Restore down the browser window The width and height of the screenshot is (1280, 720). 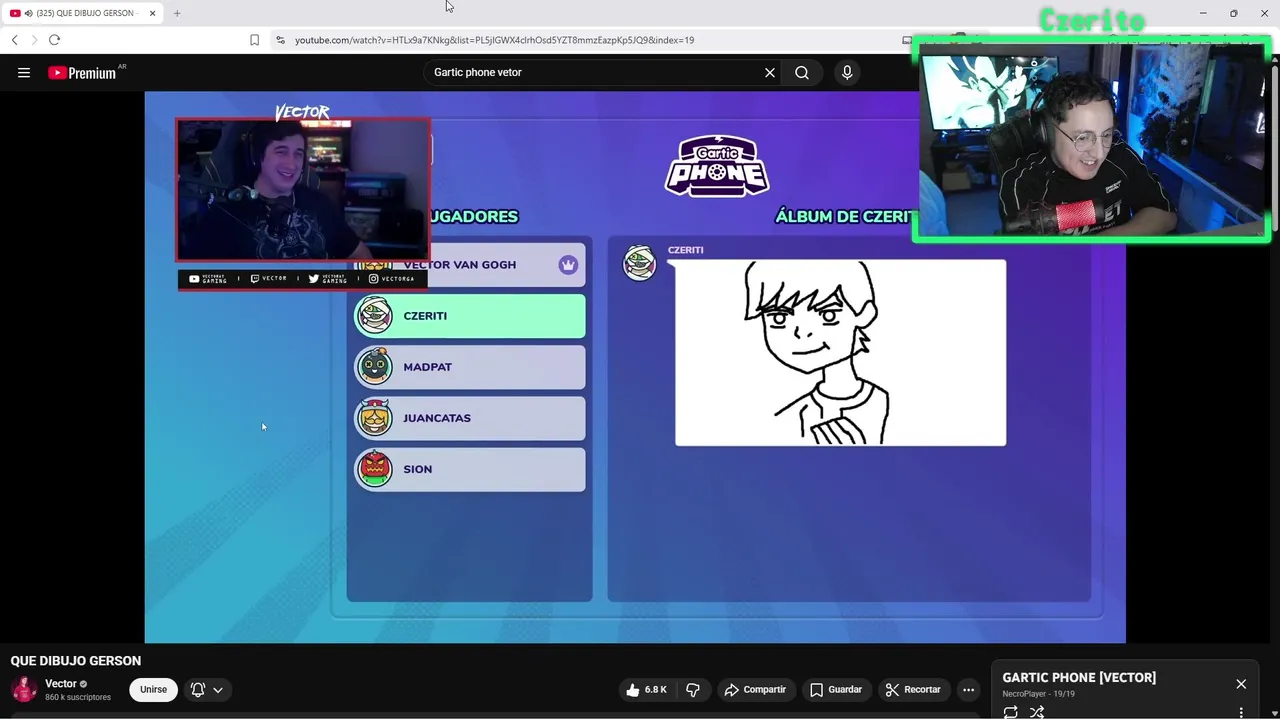click(x=1233, y=13)
